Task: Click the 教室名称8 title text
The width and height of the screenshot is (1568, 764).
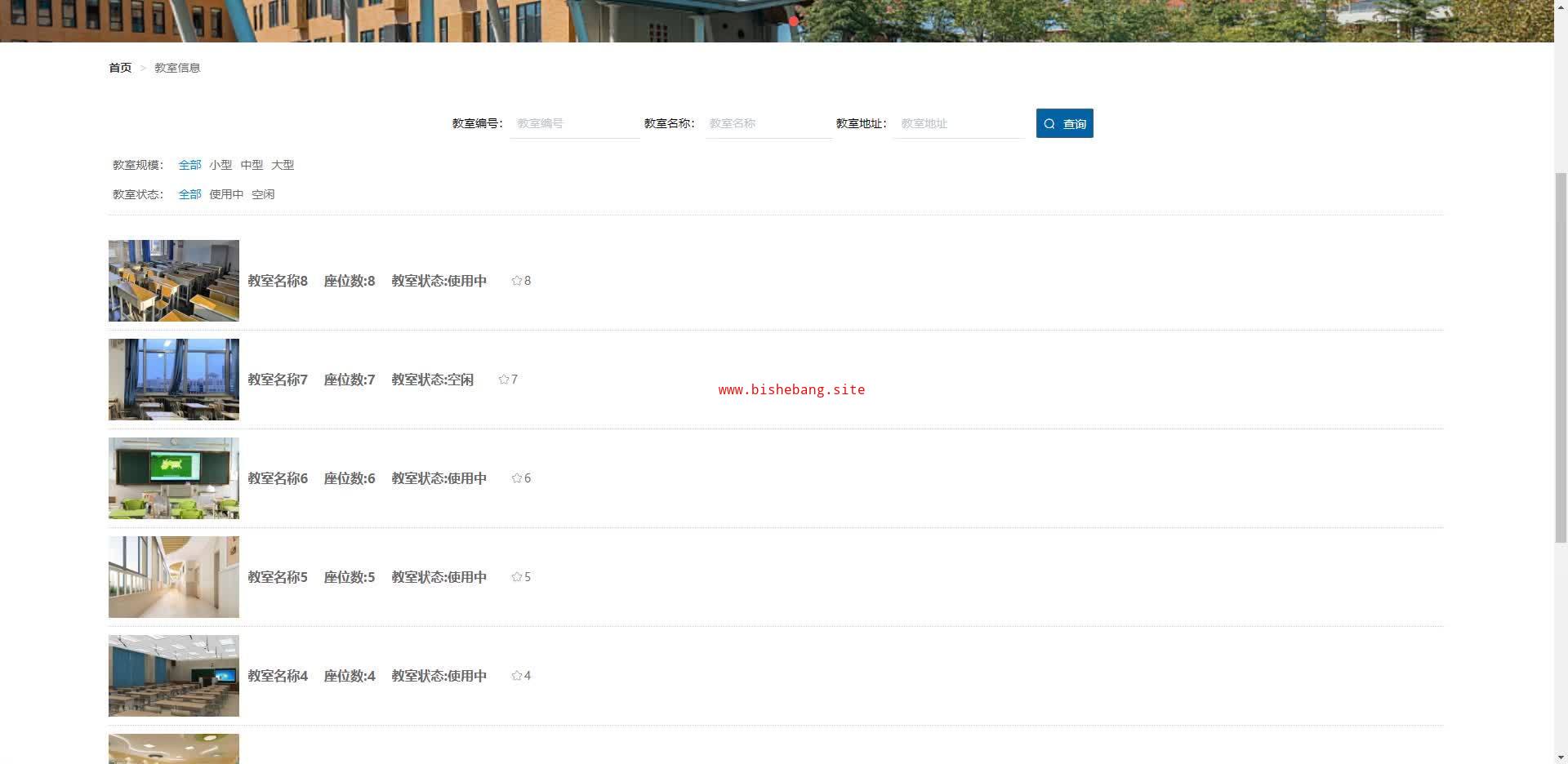Action: (278, 281)
